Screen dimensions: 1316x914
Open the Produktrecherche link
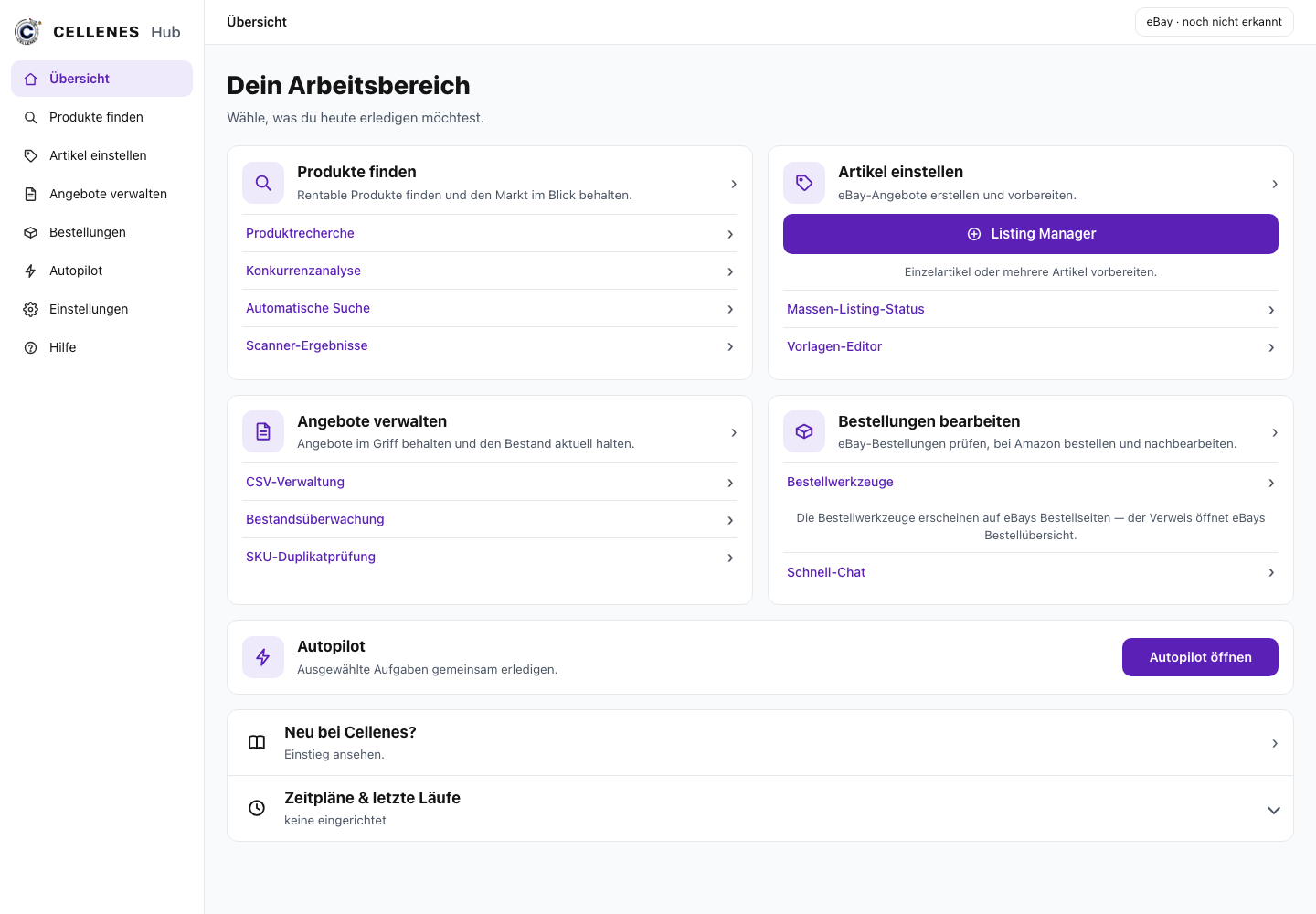[x=490, y=233]
